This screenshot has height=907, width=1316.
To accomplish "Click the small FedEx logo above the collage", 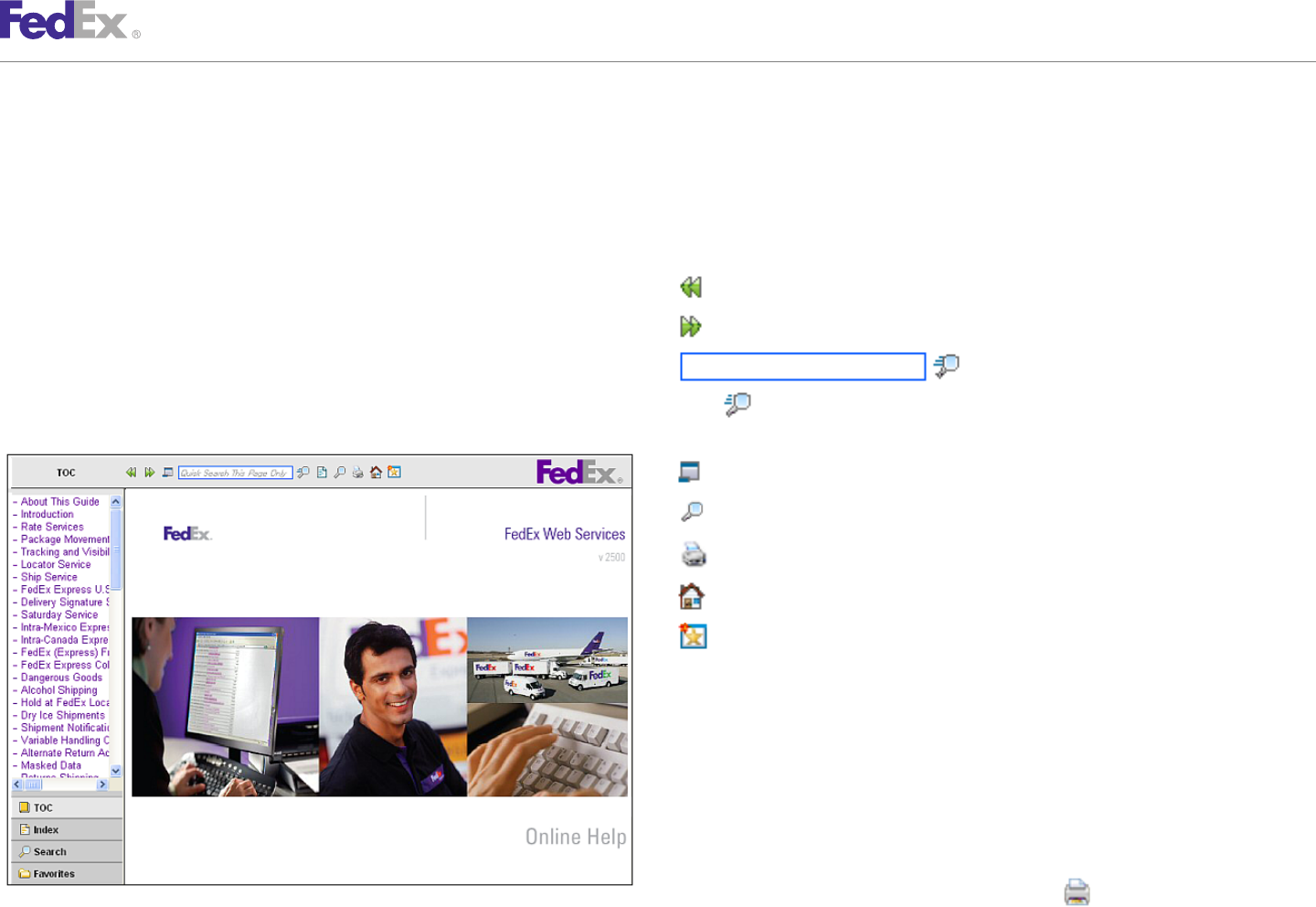I will point(187,534).
